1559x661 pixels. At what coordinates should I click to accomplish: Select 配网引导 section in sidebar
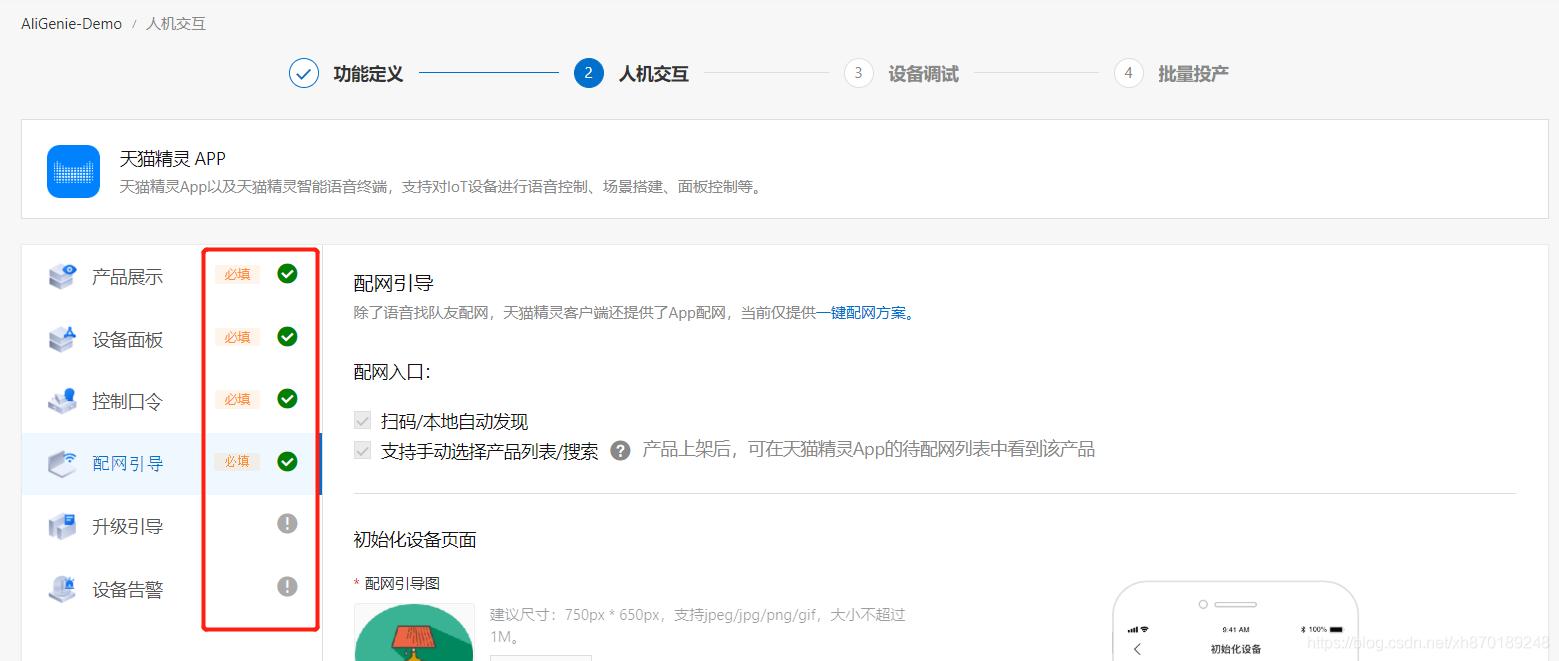tap(128, 464)
